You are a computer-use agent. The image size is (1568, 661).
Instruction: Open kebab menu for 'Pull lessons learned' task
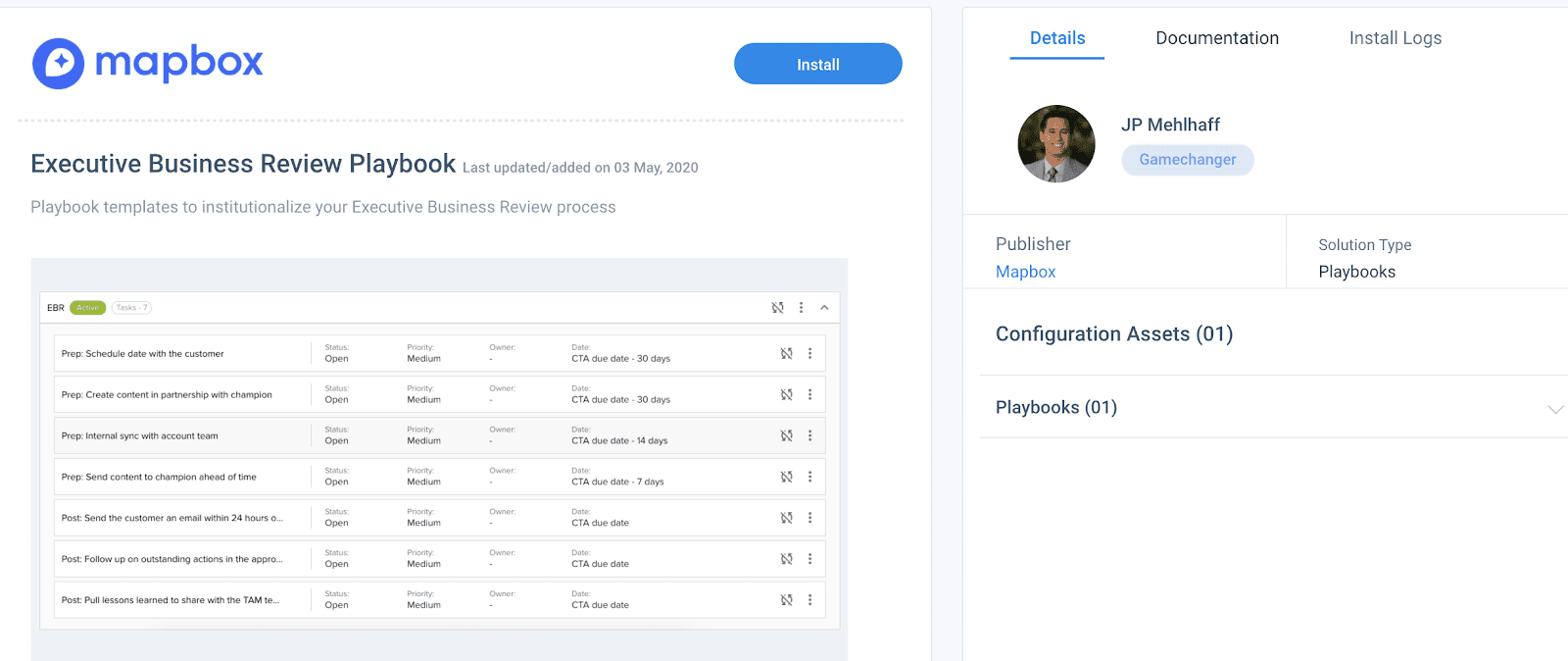click(809, 600)
